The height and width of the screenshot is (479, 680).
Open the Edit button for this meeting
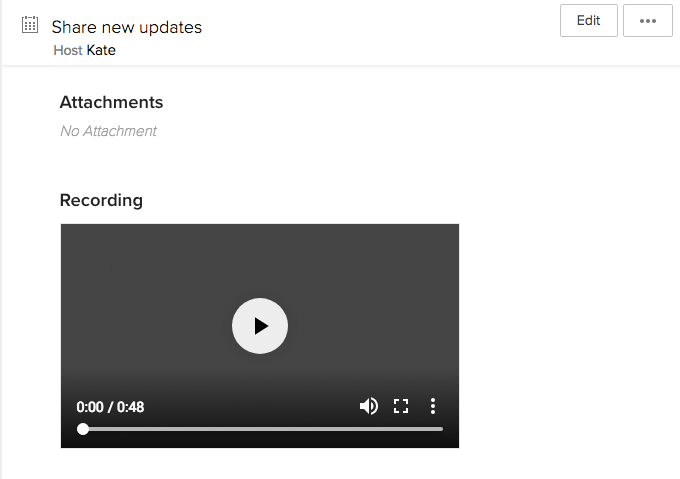[588, 20]
